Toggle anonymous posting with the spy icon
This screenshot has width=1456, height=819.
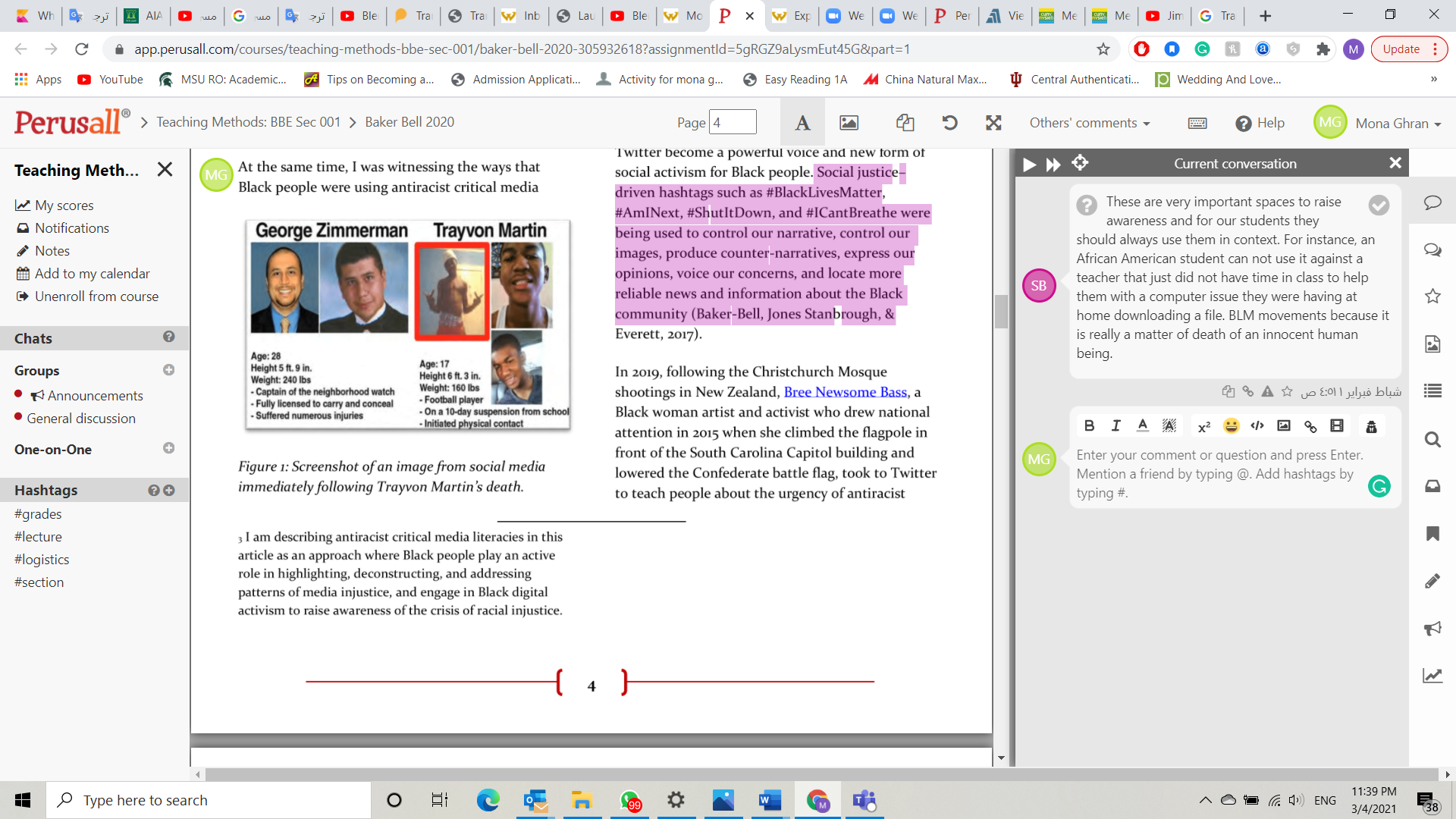click(1371, 427)
